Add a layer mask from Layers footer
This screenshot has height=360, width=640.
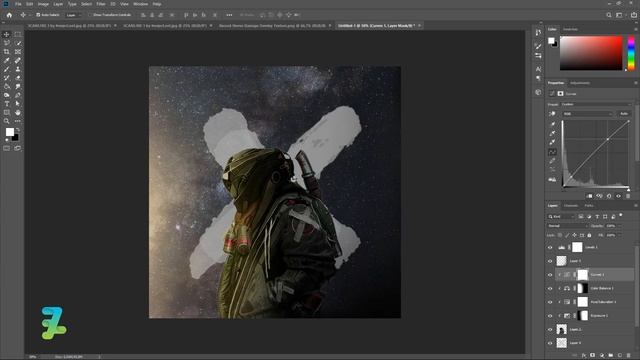coord(593,356)
